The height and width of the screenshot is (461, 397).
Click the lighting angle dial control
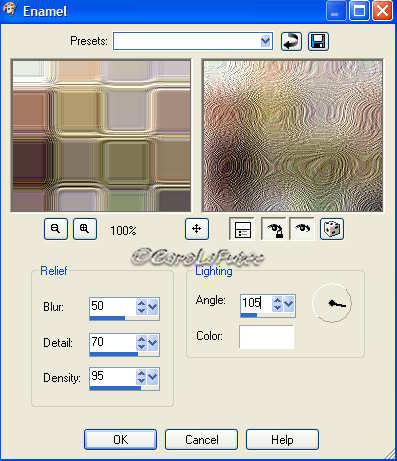pos(332,303)
